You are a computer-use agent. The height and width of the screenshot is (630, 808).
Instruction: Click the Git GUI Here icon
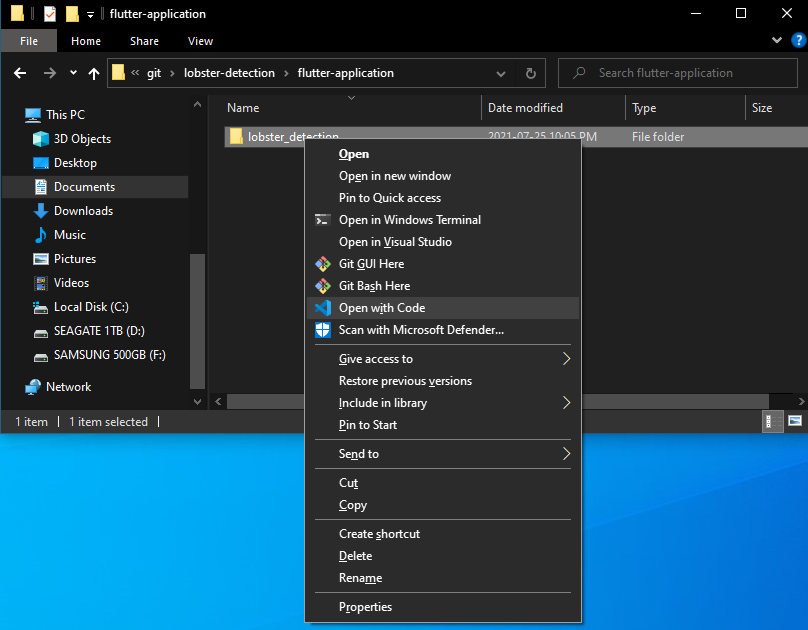[323, 264]
